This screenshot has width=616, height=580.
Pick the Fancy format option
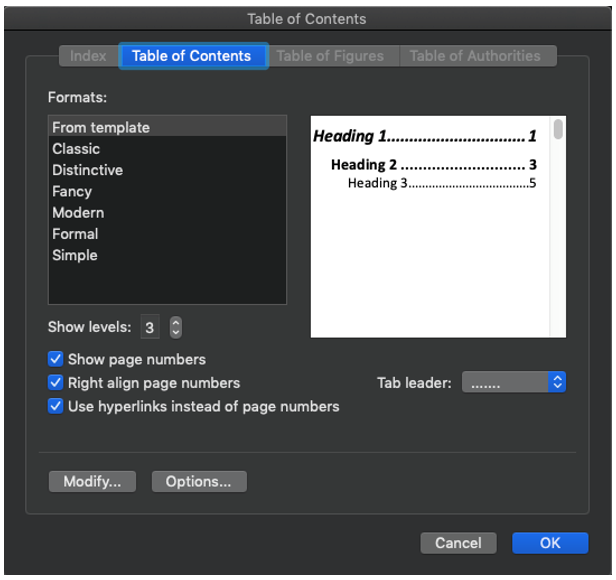(72, 191)
